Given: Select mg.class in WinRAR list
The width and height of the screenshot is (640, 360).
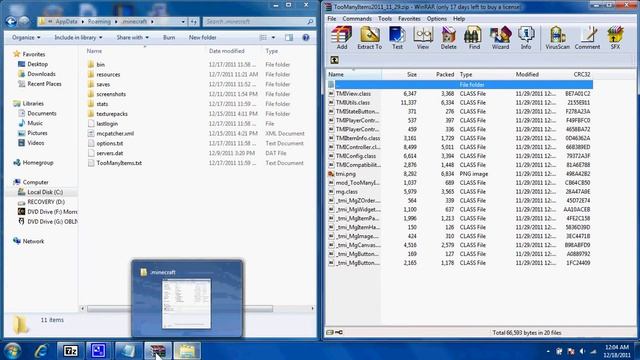Looking at the screenshot, I should (347, 192).
